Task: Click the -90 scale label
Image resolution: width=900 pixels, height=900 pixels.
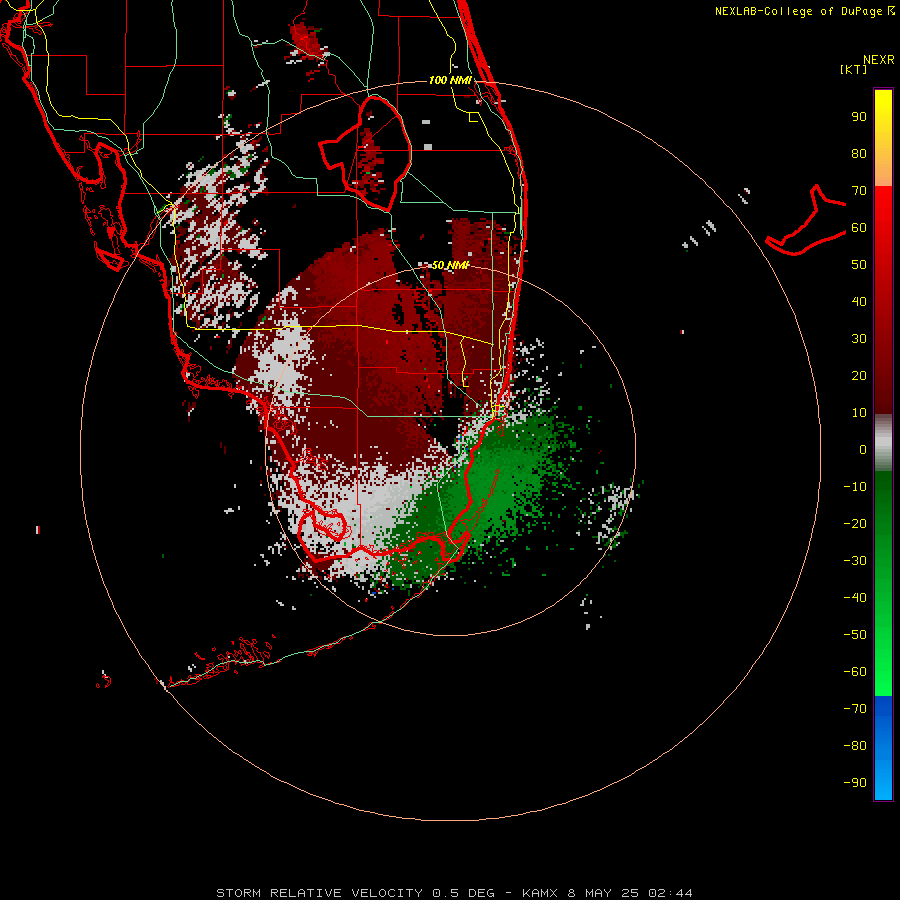Action: [x=855, y=783]
